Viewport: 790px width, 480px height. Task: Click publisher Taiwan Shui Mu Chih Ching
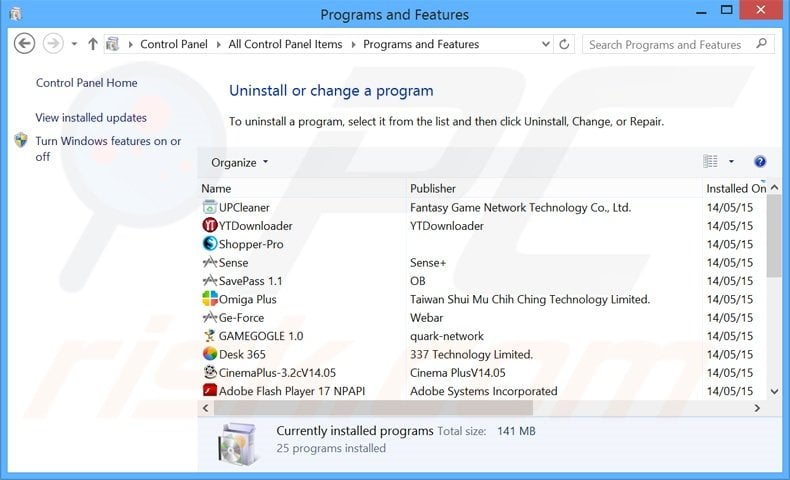point(530,299)
